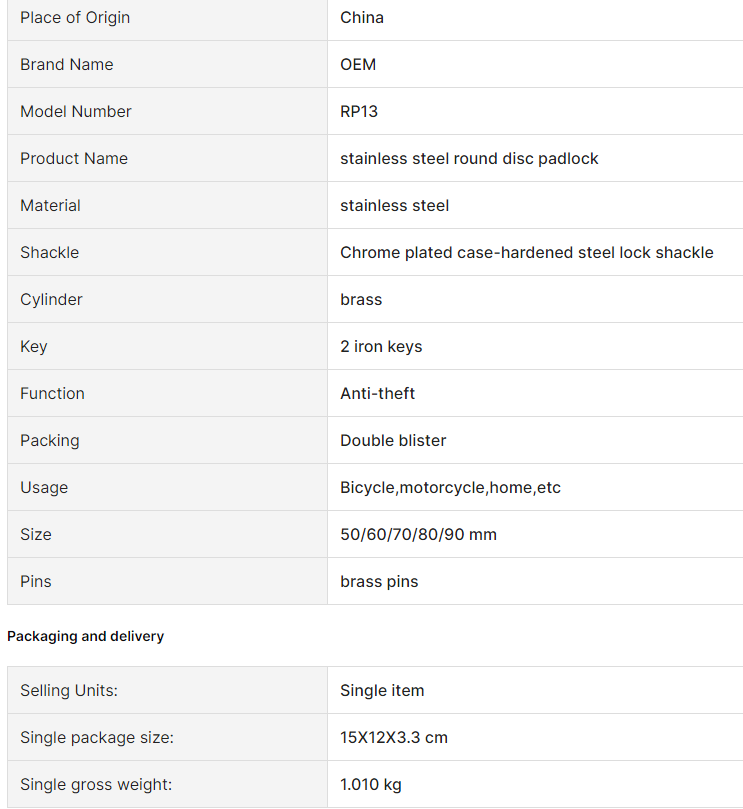Screen dimensions: 743x809
Task: Click 'Bicycle,motorcycle,home,etc' usage value
Action: point(450,488)
